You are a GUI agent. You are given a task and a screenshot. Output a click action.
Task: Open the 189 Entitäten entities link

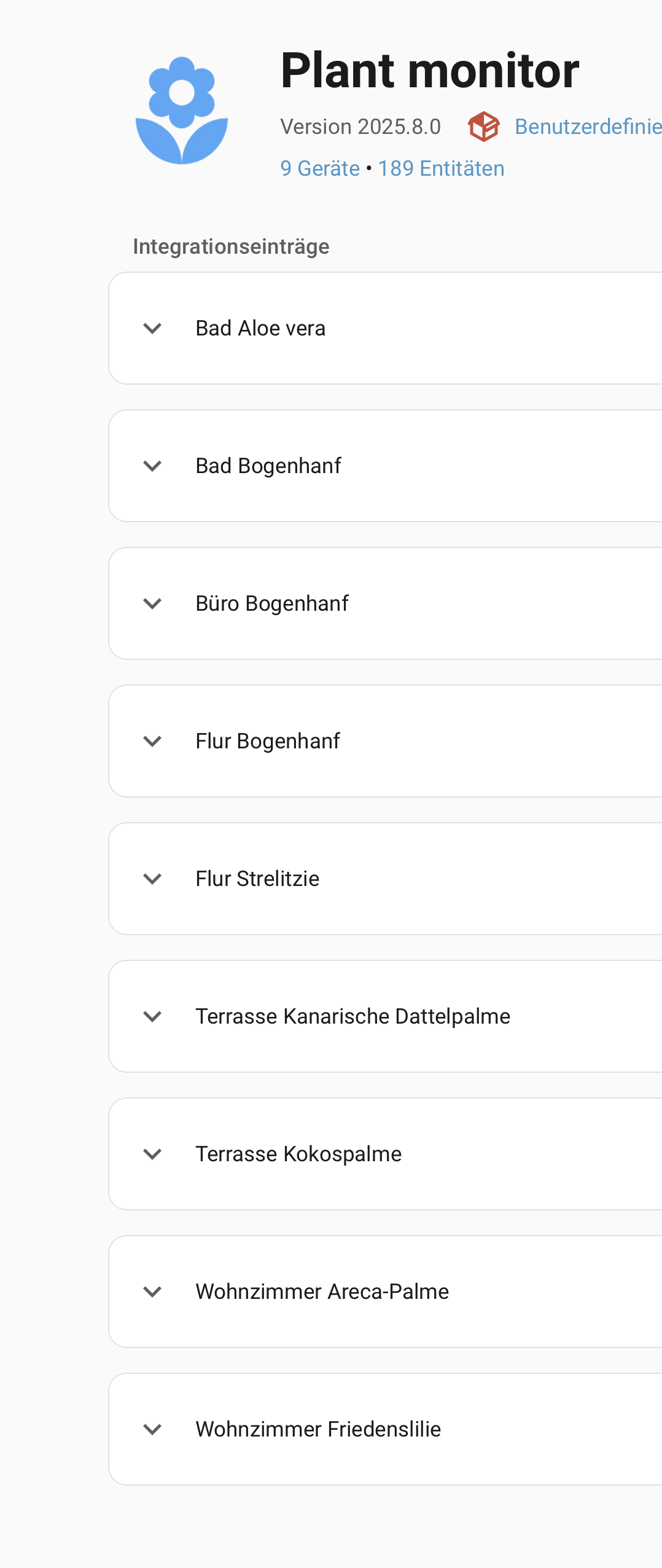441,168
